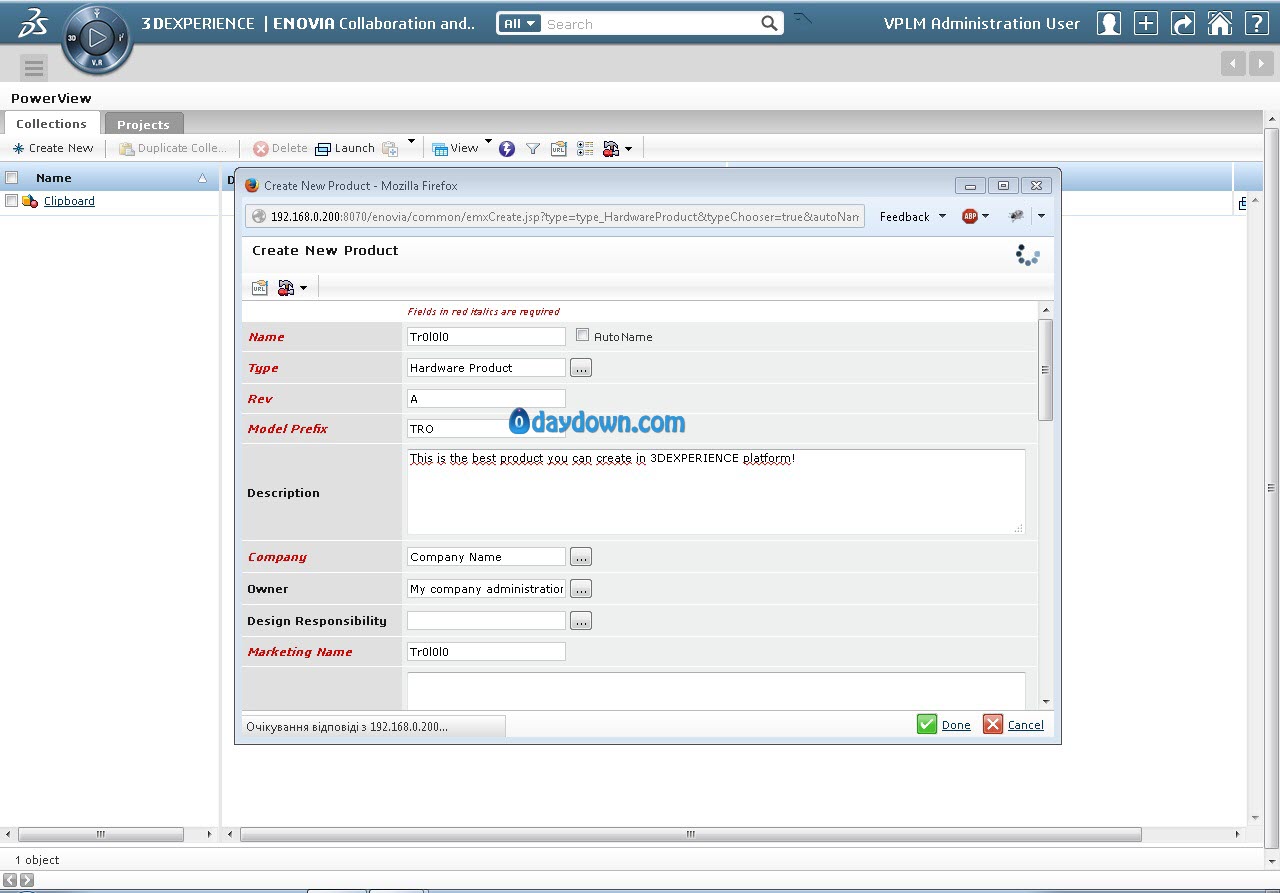
Task: Click Create New in toolbar
Action: pyautogui.click(x=53, y=148)
